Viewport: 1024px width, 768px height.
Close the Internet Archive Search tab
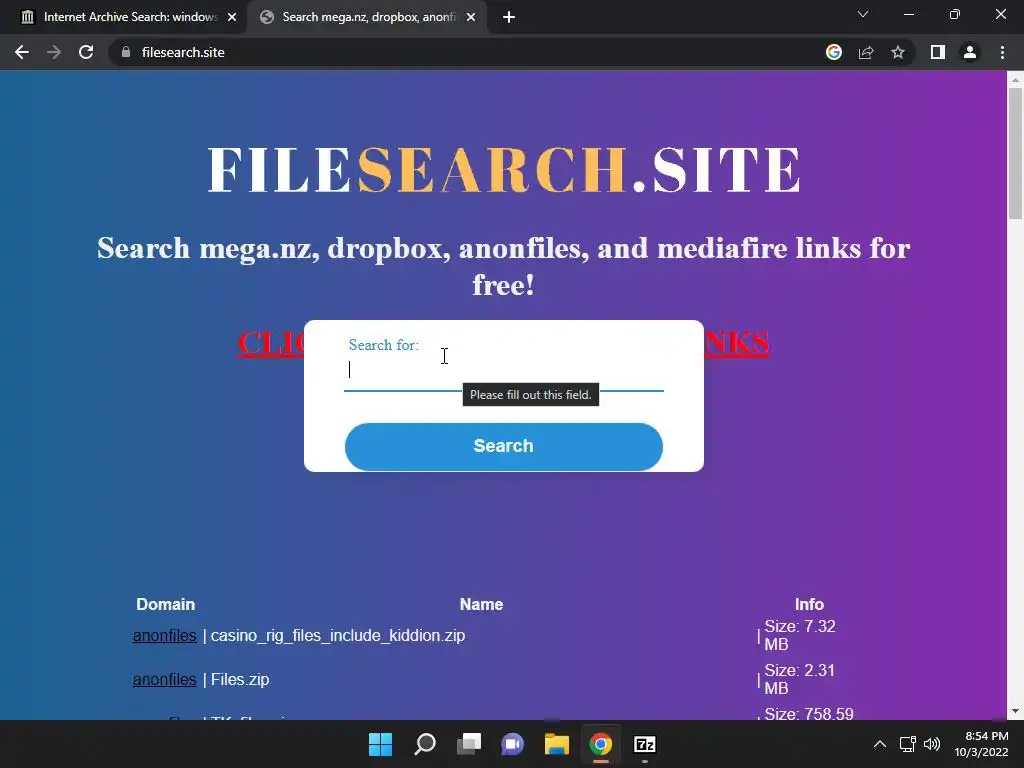coord(232,17)
